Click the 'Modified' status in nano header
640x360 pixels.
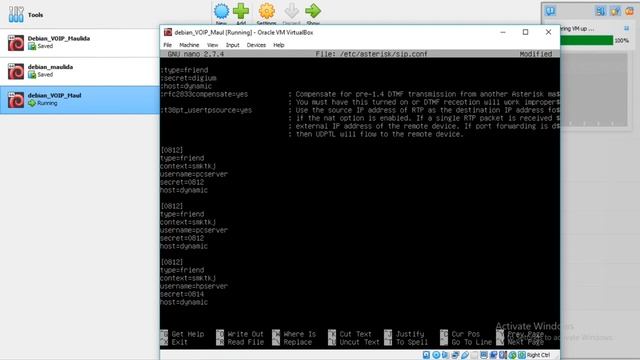click(x=536, y=54)
